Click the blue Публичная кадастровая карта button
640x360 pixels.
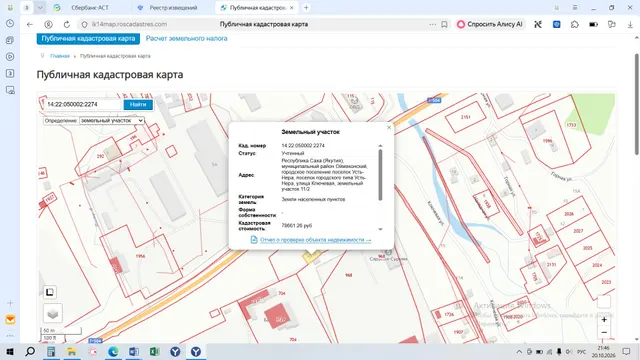pos(88,38)
